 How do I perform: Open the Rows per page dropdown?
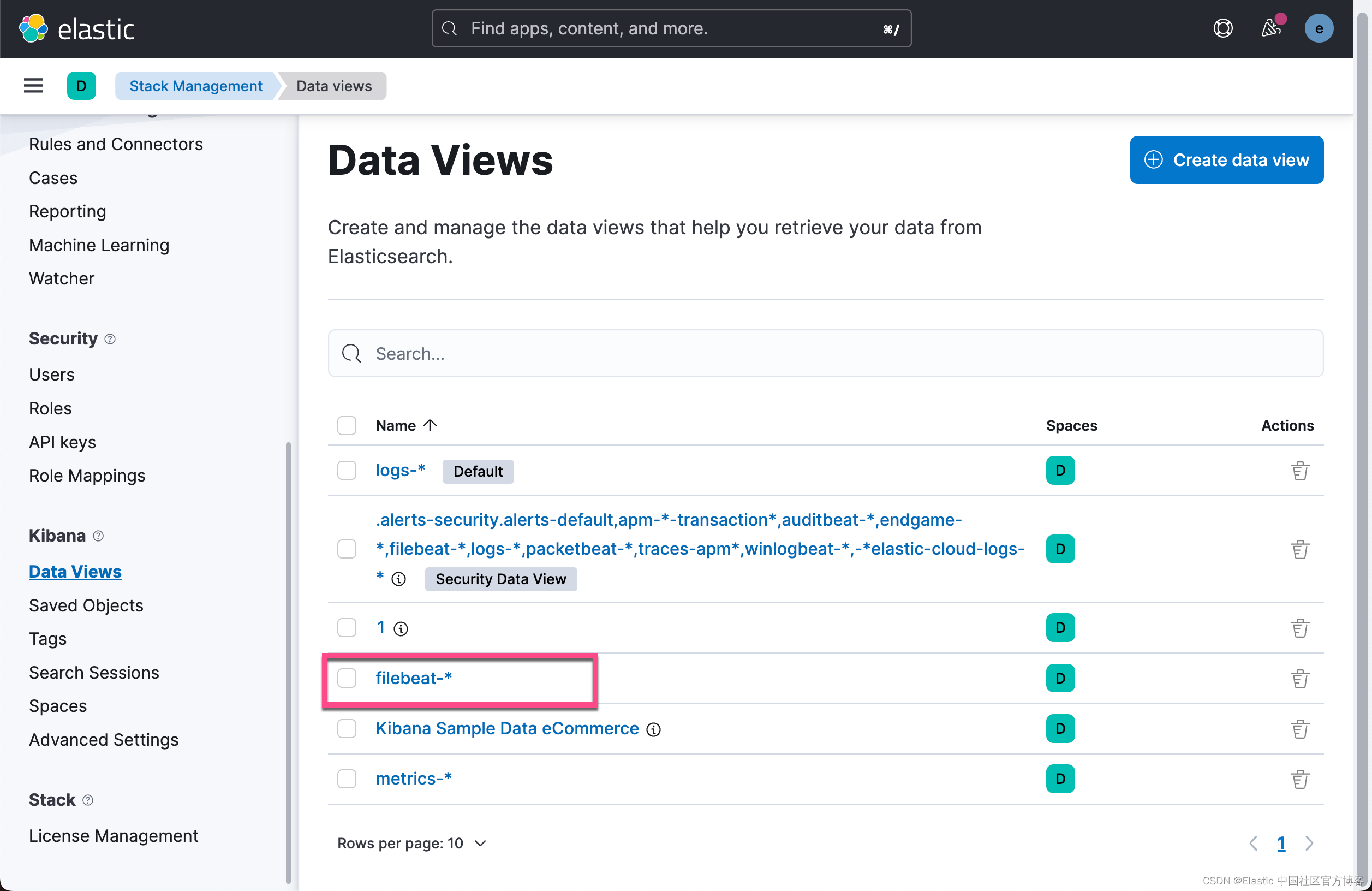click(411, 843)
